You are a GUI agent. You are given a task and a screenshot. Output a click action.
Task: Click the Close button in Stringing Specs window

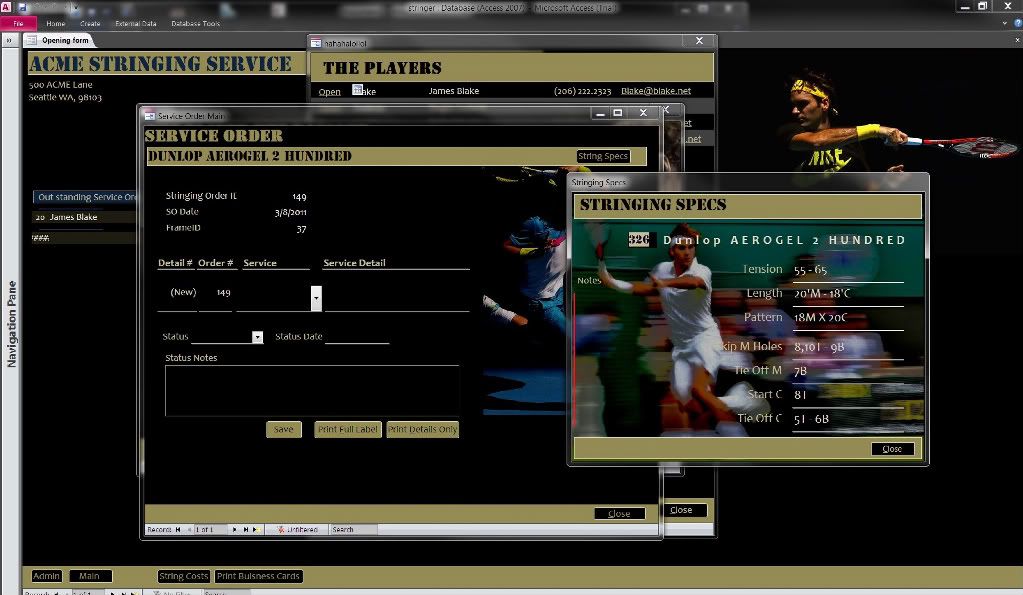point(893,449)
